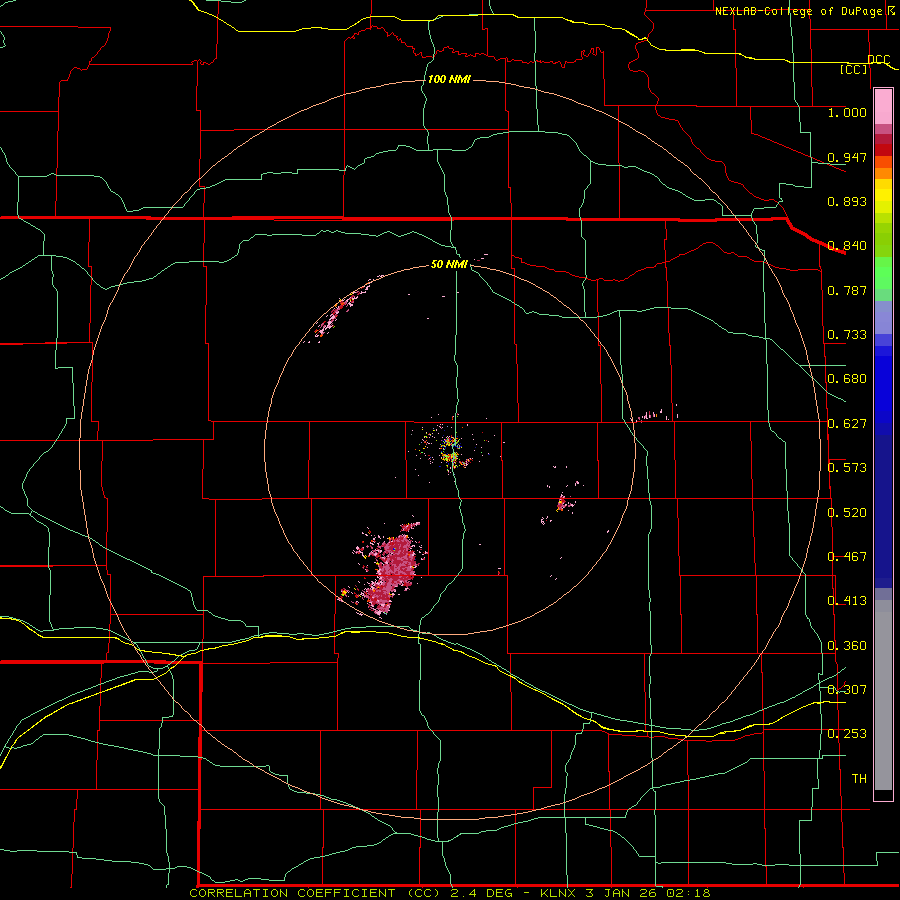Select the 1.000 value on the color scale

tap(847, 112)
